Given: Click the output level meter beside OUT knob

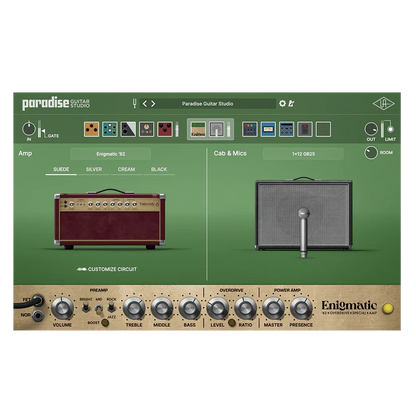Looking at the screenshot, I should 382,129.
